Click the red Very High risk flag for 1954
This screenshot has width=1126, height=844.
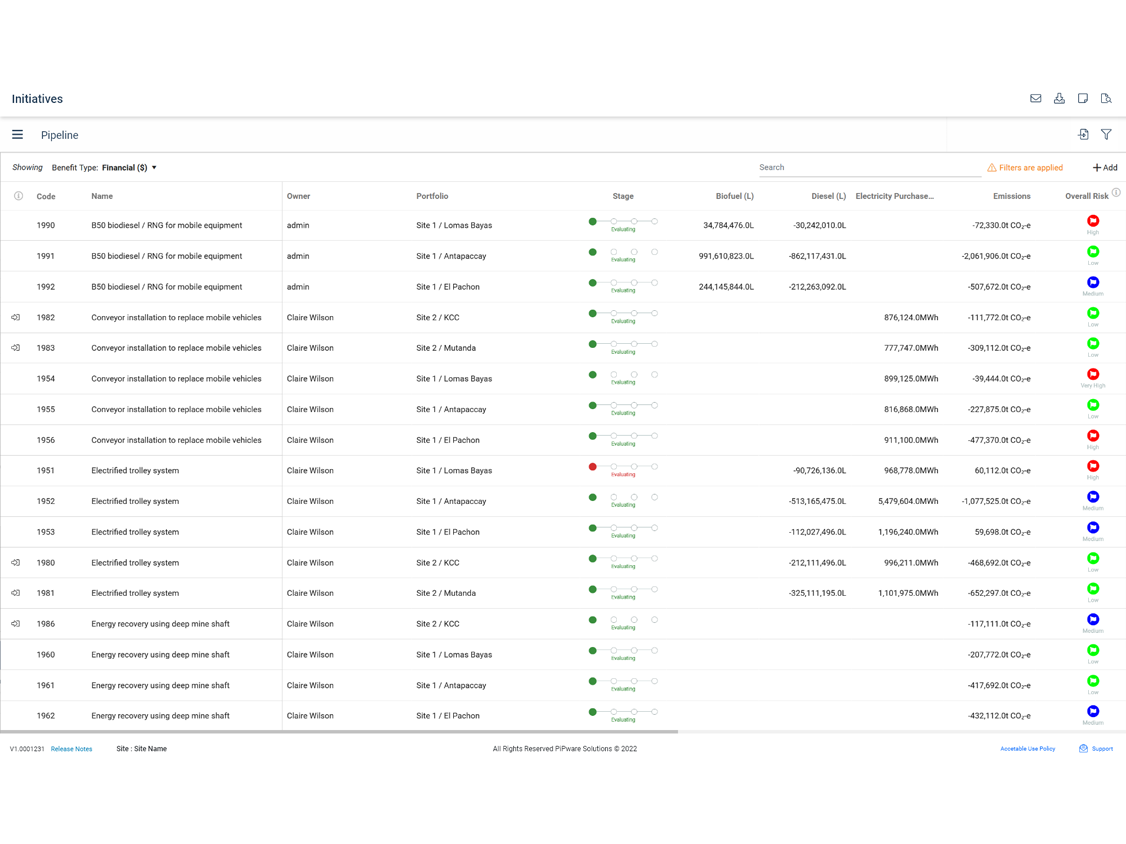click(x=1093, y=375)
